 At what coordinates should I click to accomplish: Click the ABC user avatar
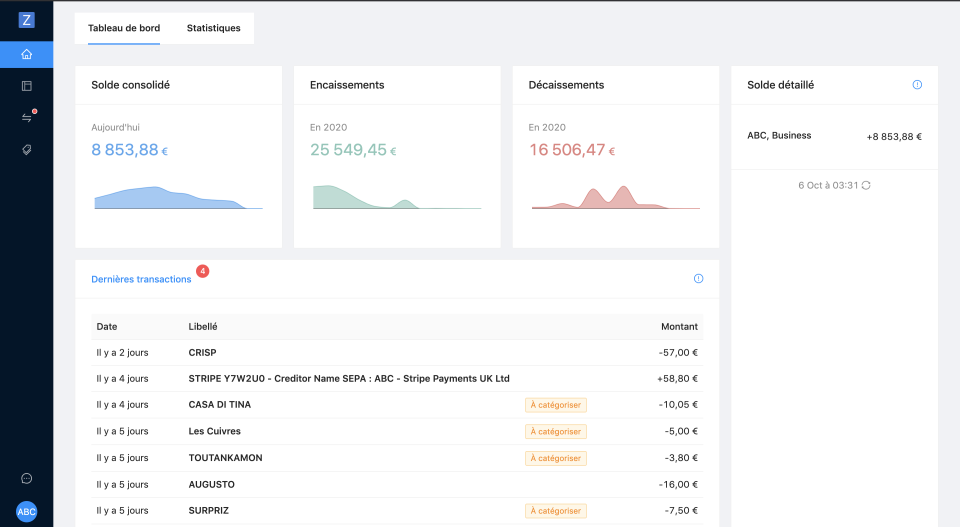tap(27, 511)
